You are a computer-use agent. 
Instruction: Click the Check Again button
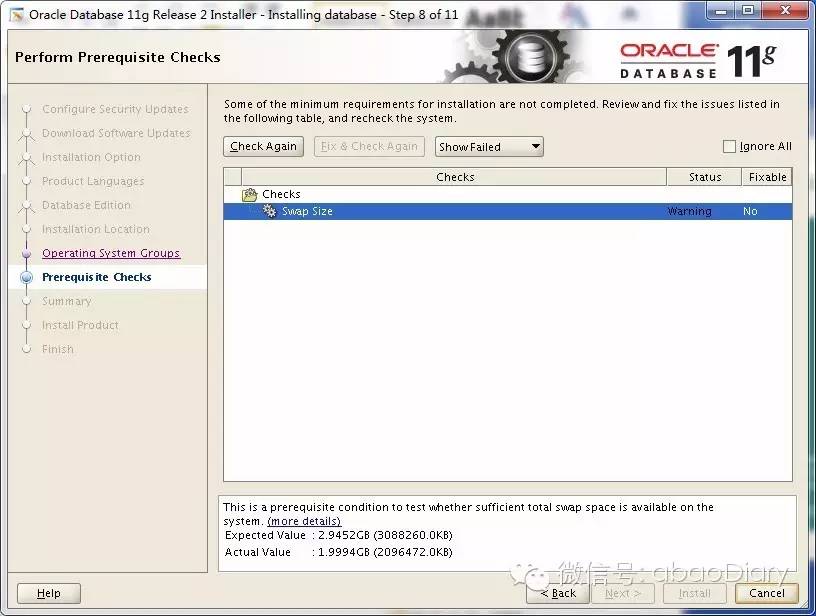pos(263,146)
